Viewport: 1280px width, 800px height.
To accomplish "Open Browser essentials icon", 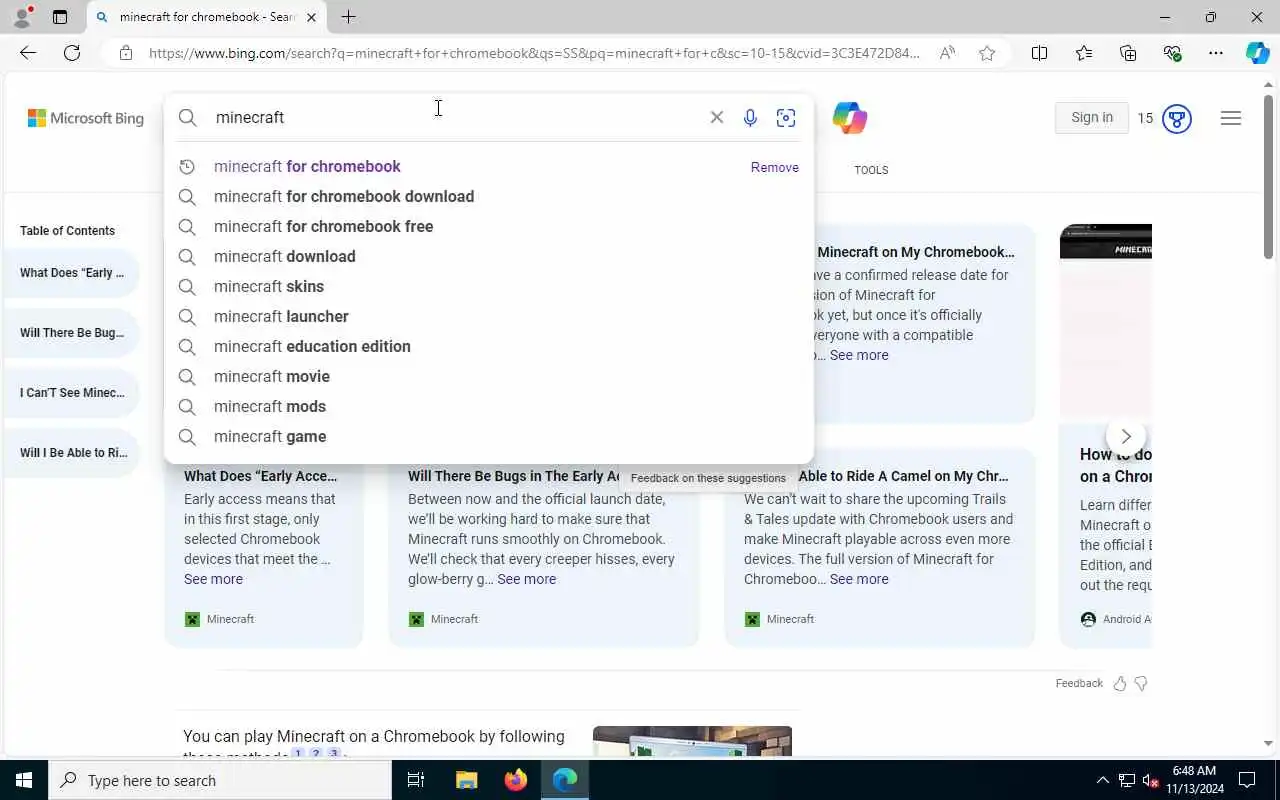I will click(x=1172, y=53).
